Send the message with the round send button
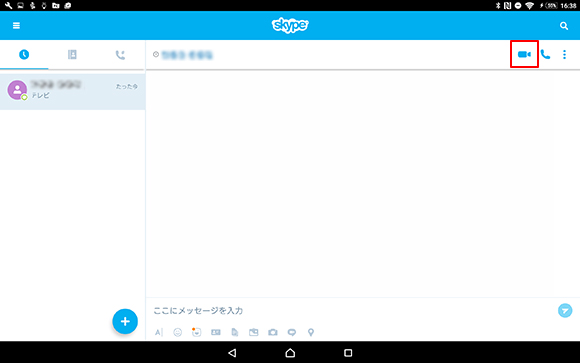Viewport: 580px width, 363px height. [x=565, y=310]
